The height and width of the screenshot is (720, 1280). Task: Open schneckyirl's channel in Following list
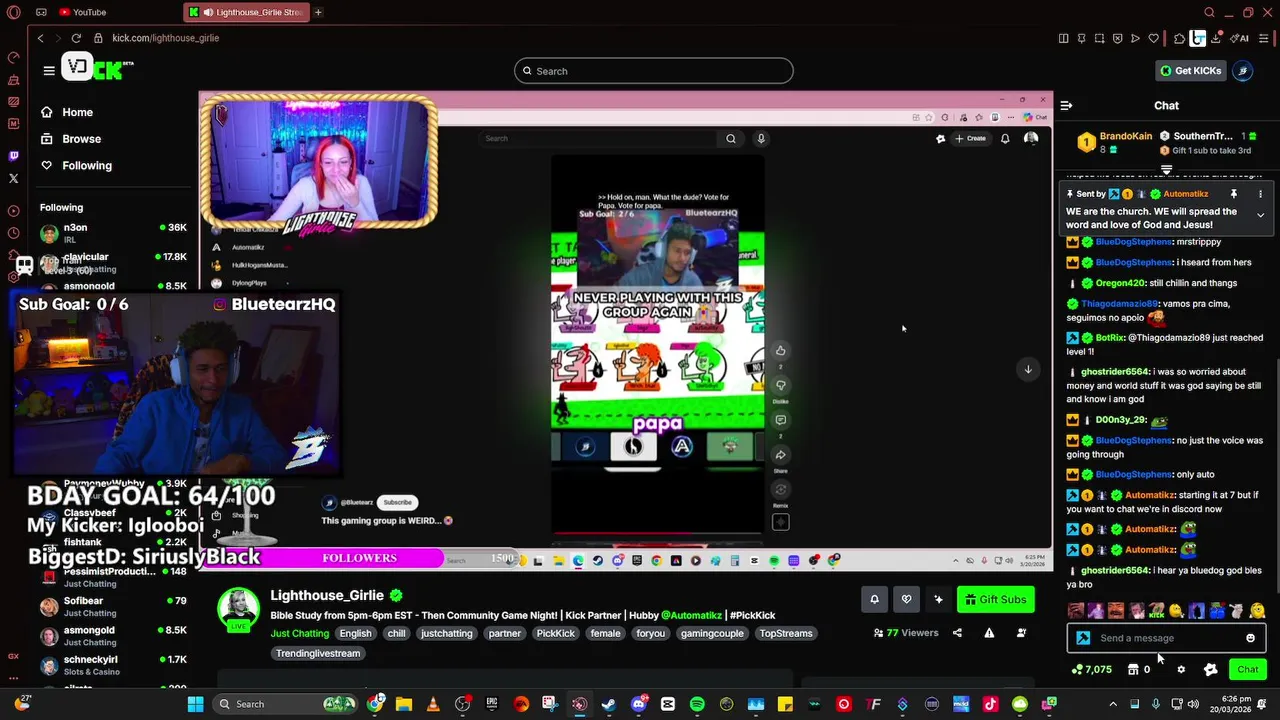pyautogui.click(x=113, y=665)
